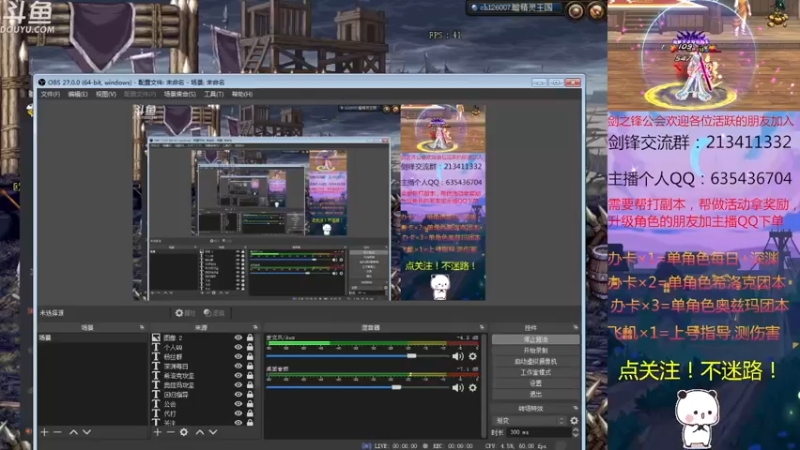Move scene up in the Scenes panel
Image resolution: width=800 pixels, height=450 pixels.
pos(73,432)
